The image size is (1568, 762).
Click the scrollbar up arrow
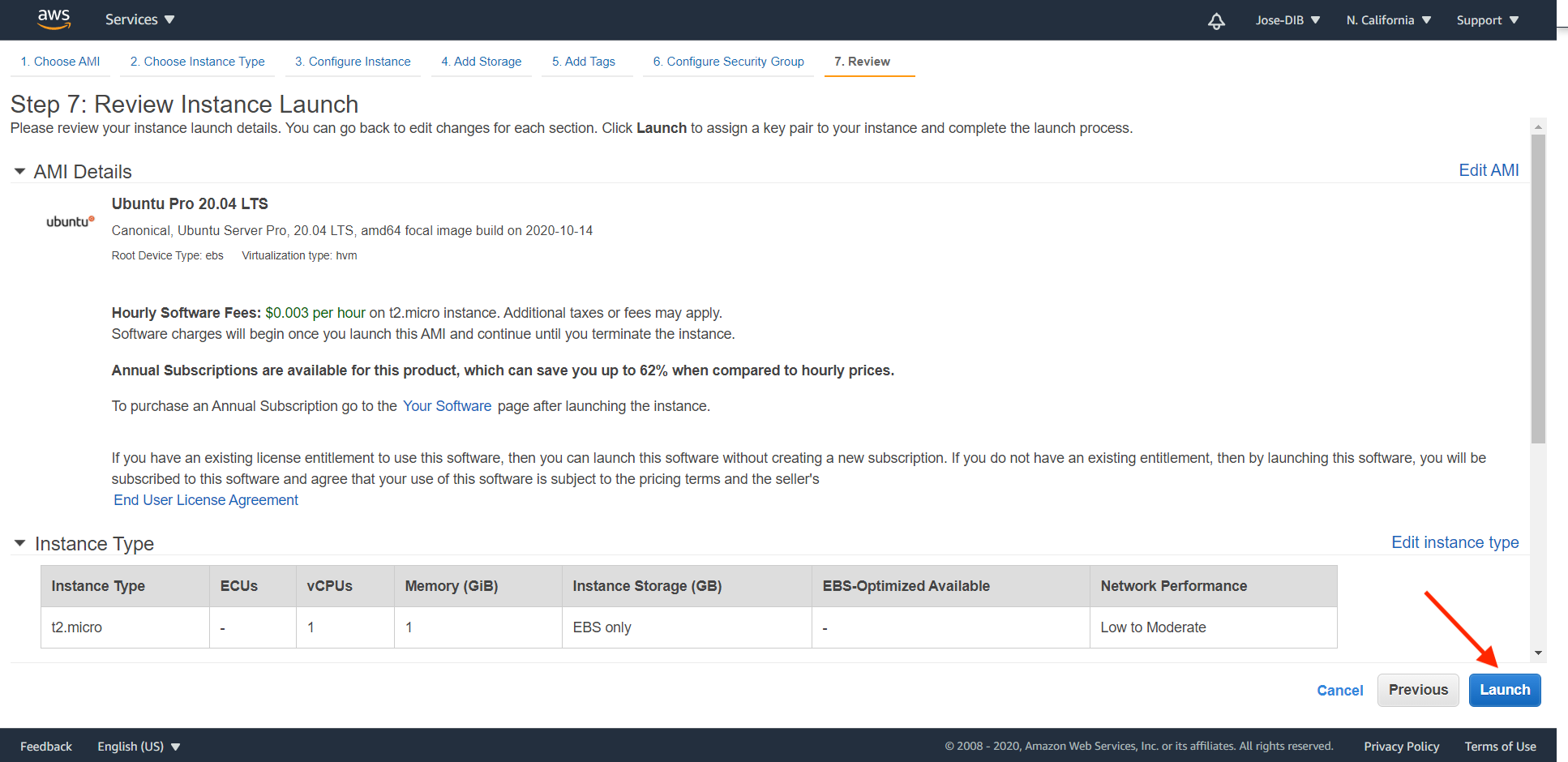tap(1538, 126)
